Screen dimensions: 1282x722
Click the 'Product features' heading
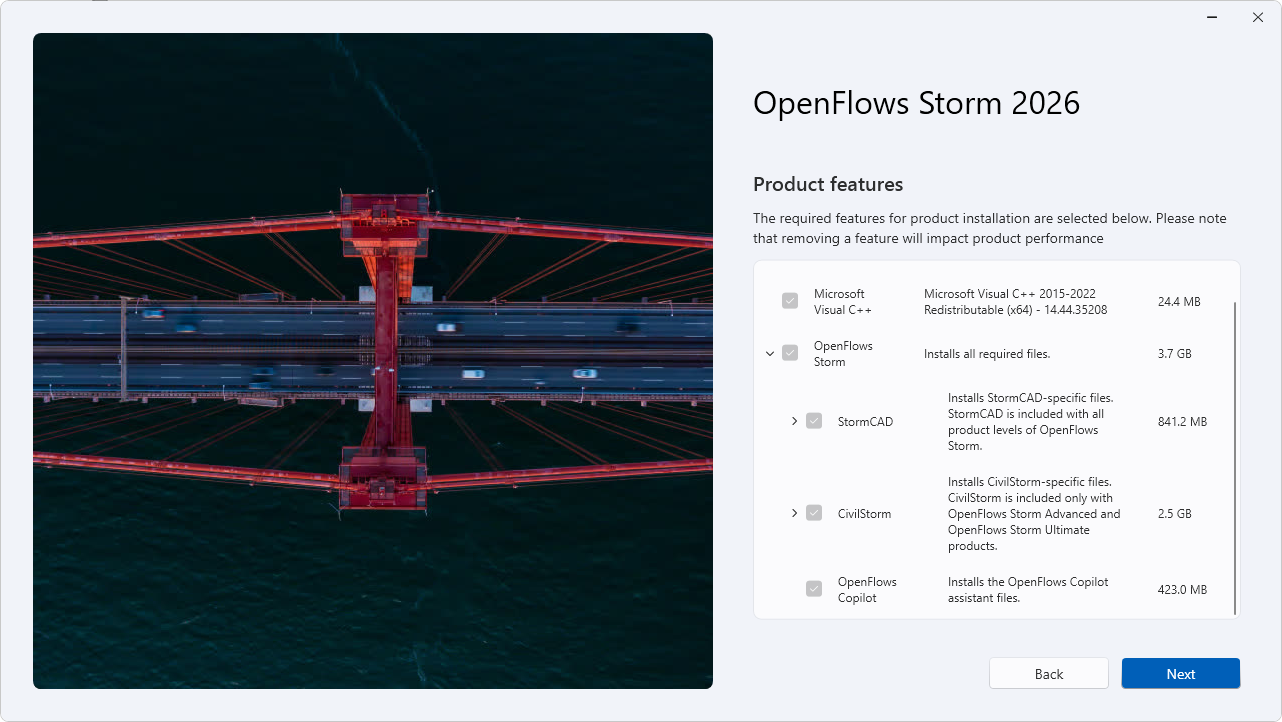pos(828,184)
